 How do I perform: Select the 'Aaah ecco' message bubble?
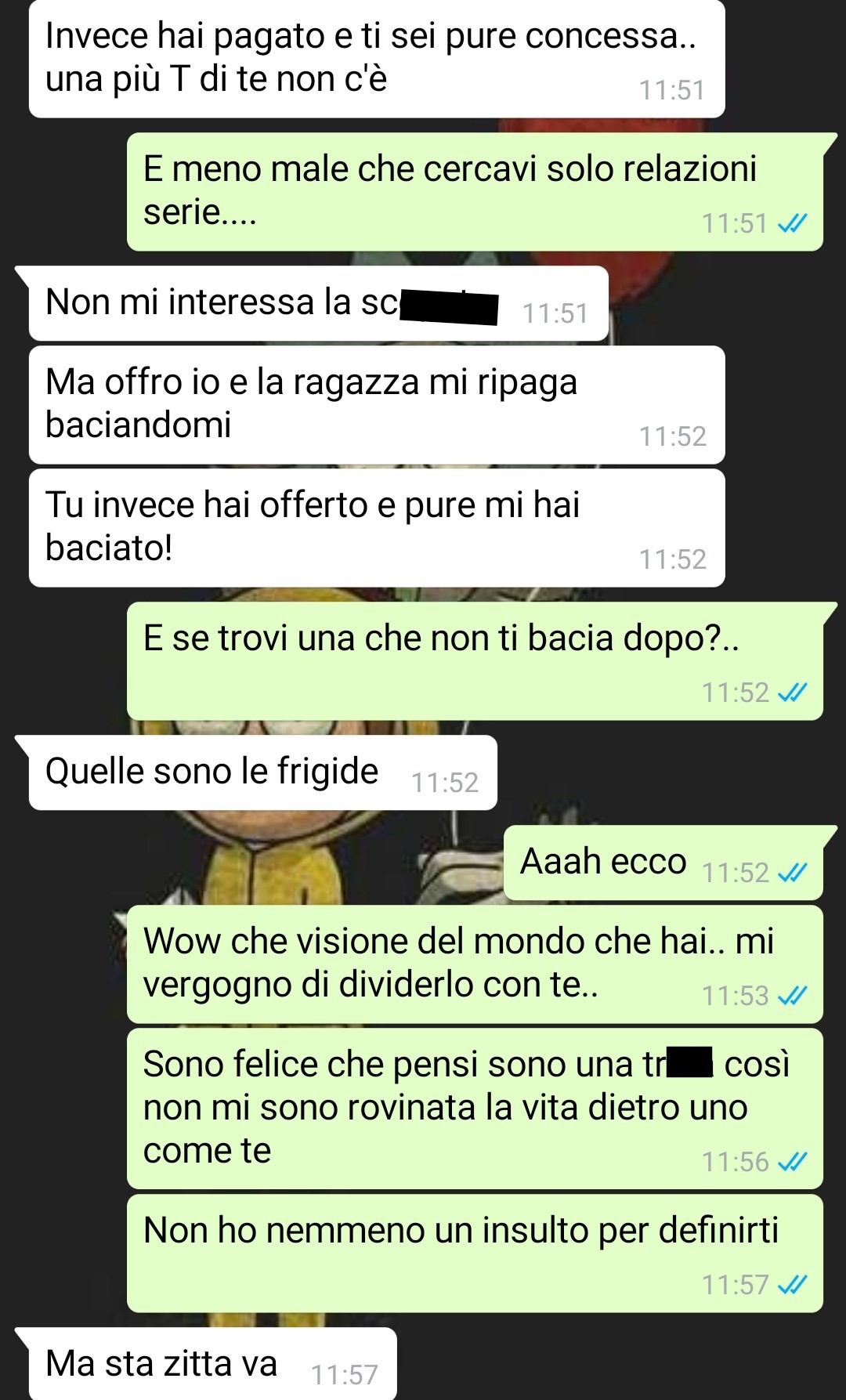pos(663,863)
